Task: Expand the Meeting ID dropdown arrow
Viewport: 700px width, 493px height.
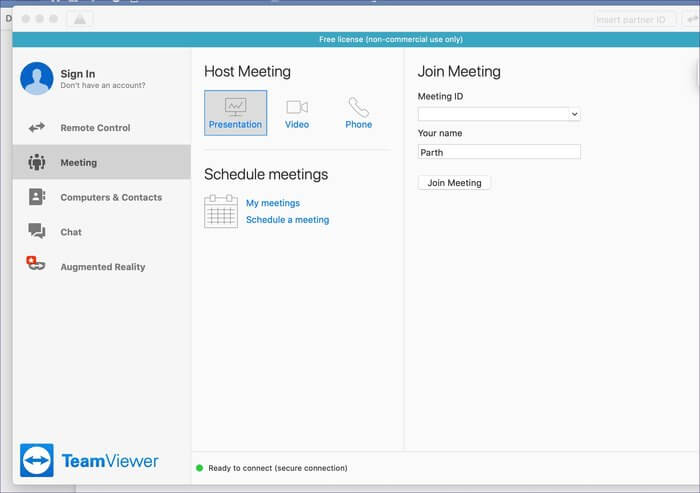Action: [575, 114]
